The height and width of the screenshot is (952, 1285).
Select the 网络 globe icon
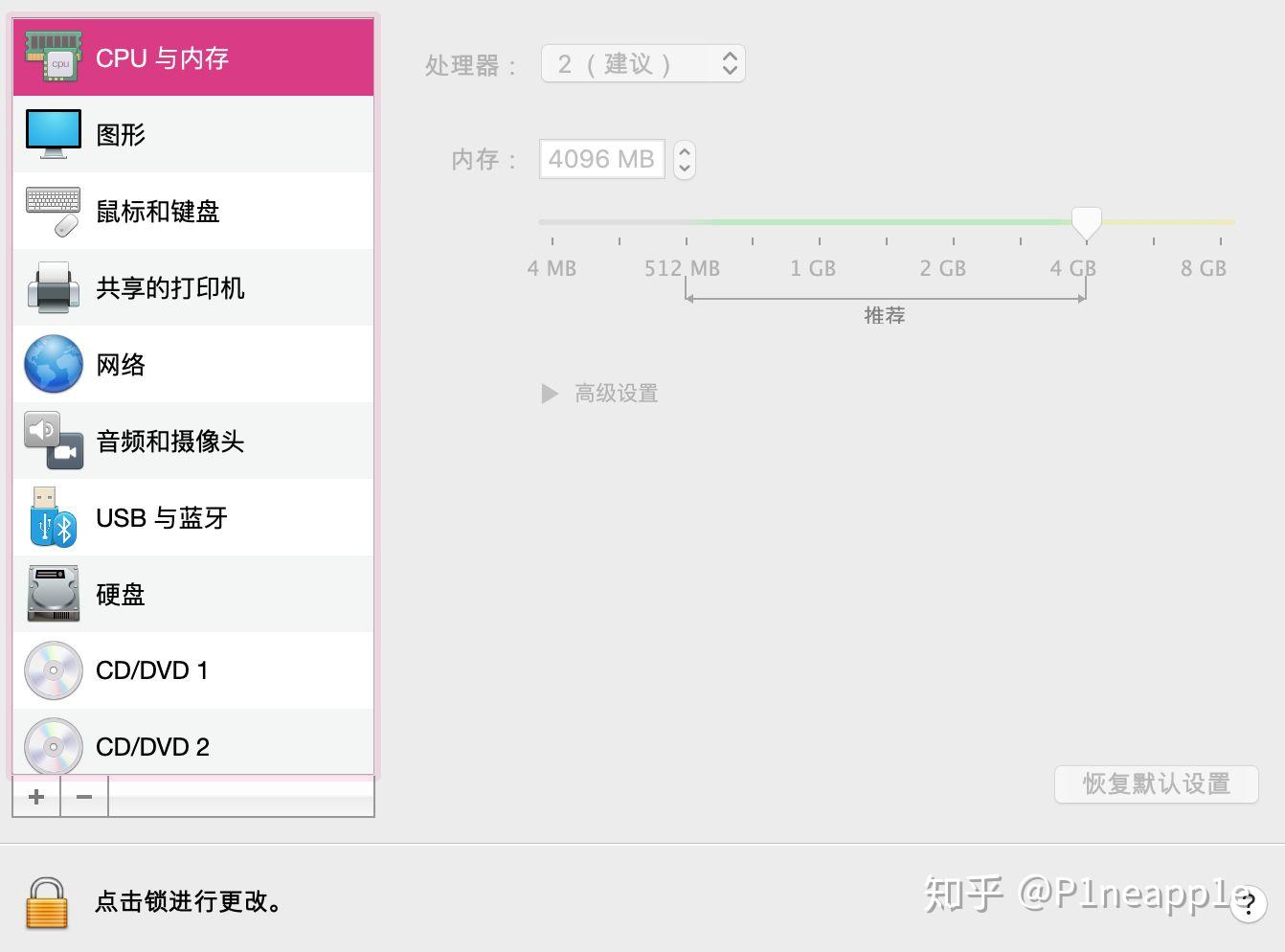pyautogui.click(x=53, y=364)
